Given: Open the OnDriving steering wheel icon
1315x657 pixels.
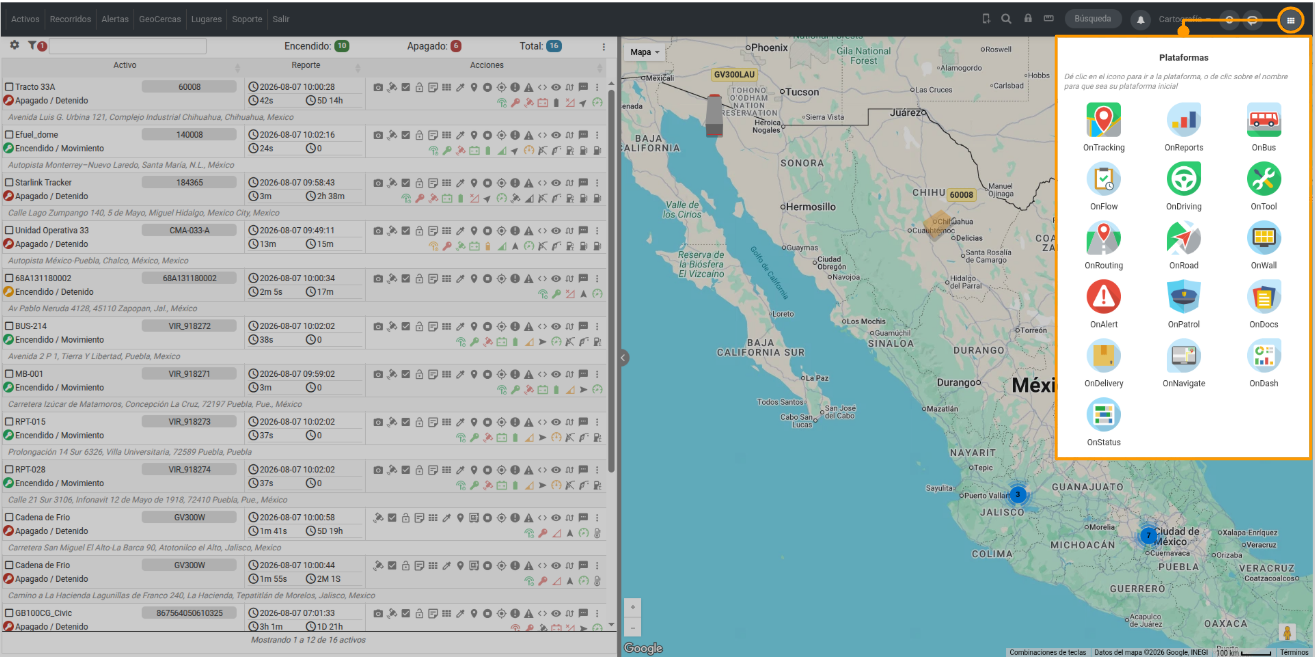Looking at the screenshot, I should click(x=1183, y=179).
